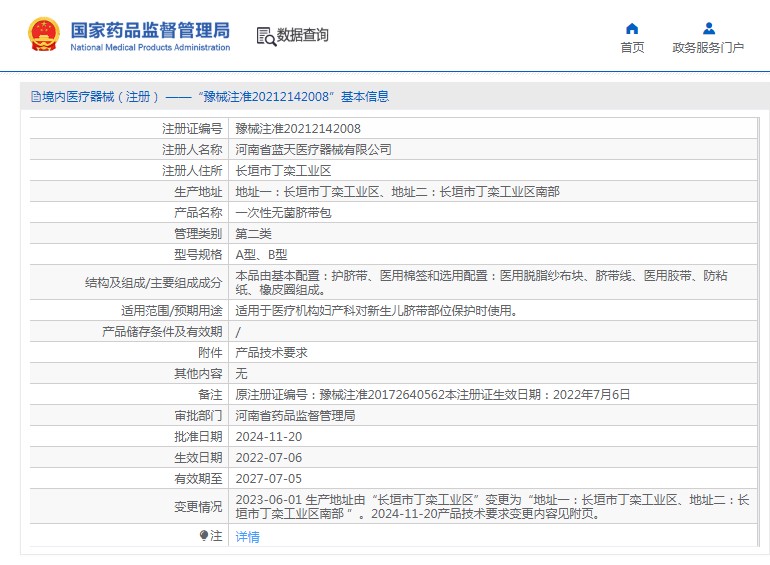Click remark text 原注册证编号

(433, 395)
